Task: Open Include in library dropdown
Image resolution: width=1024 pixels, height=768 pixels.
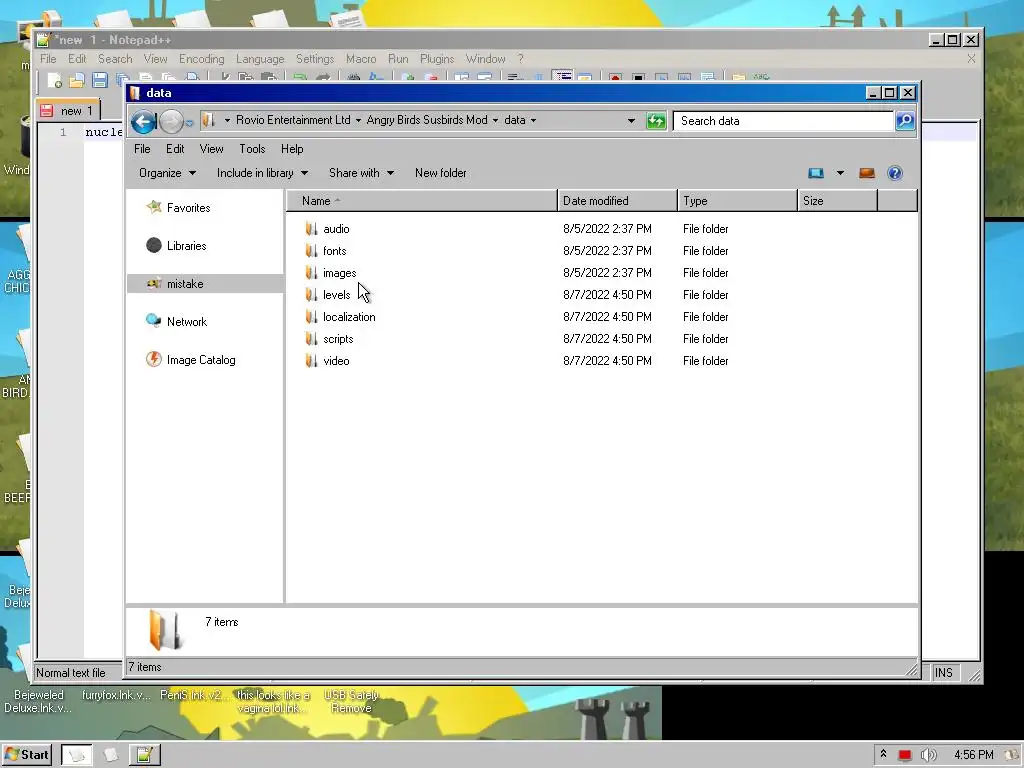Action: [262, 173]
